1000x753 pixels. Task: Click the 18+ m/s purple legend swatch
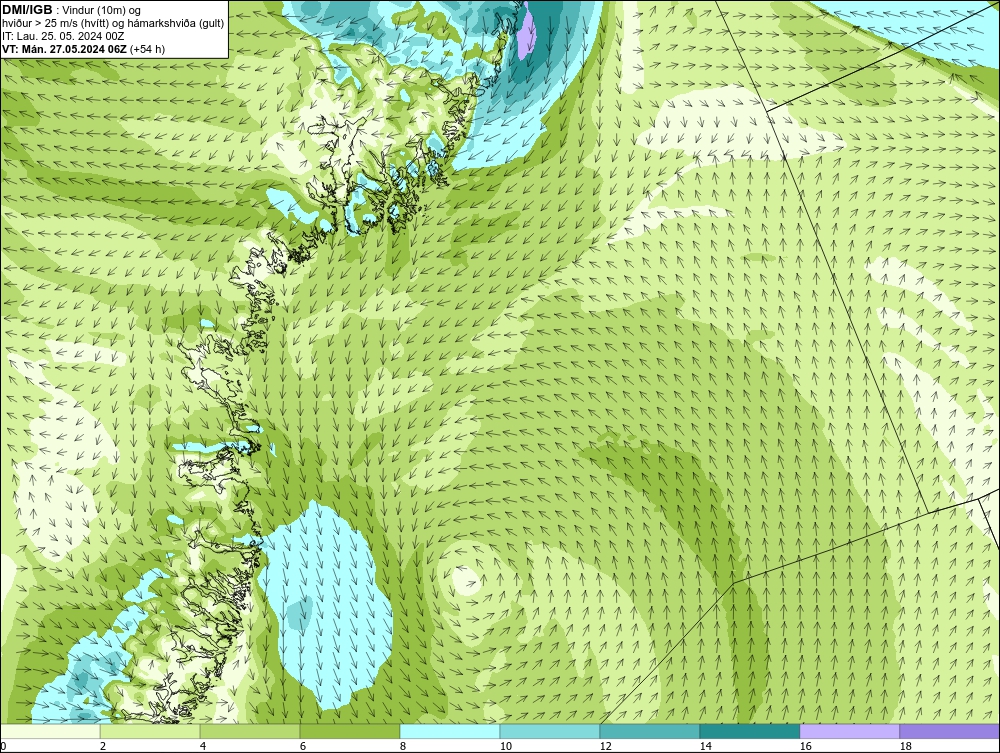[x=950, y=731]
